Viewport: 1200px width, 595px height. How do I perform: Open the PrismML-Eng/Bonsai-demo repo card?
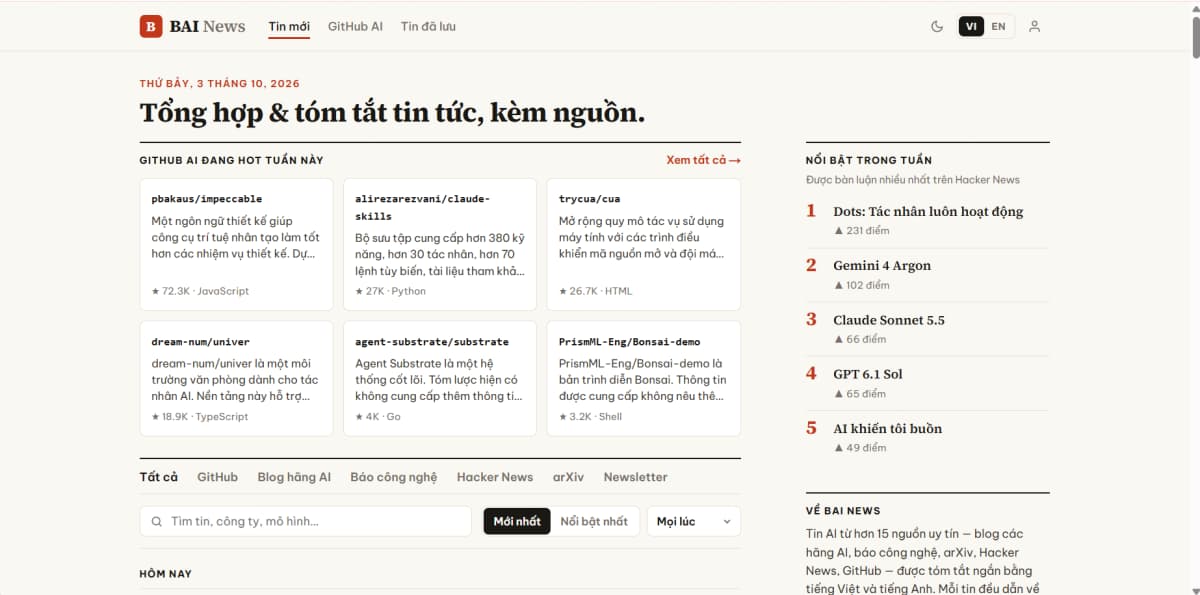pos(644,378)
